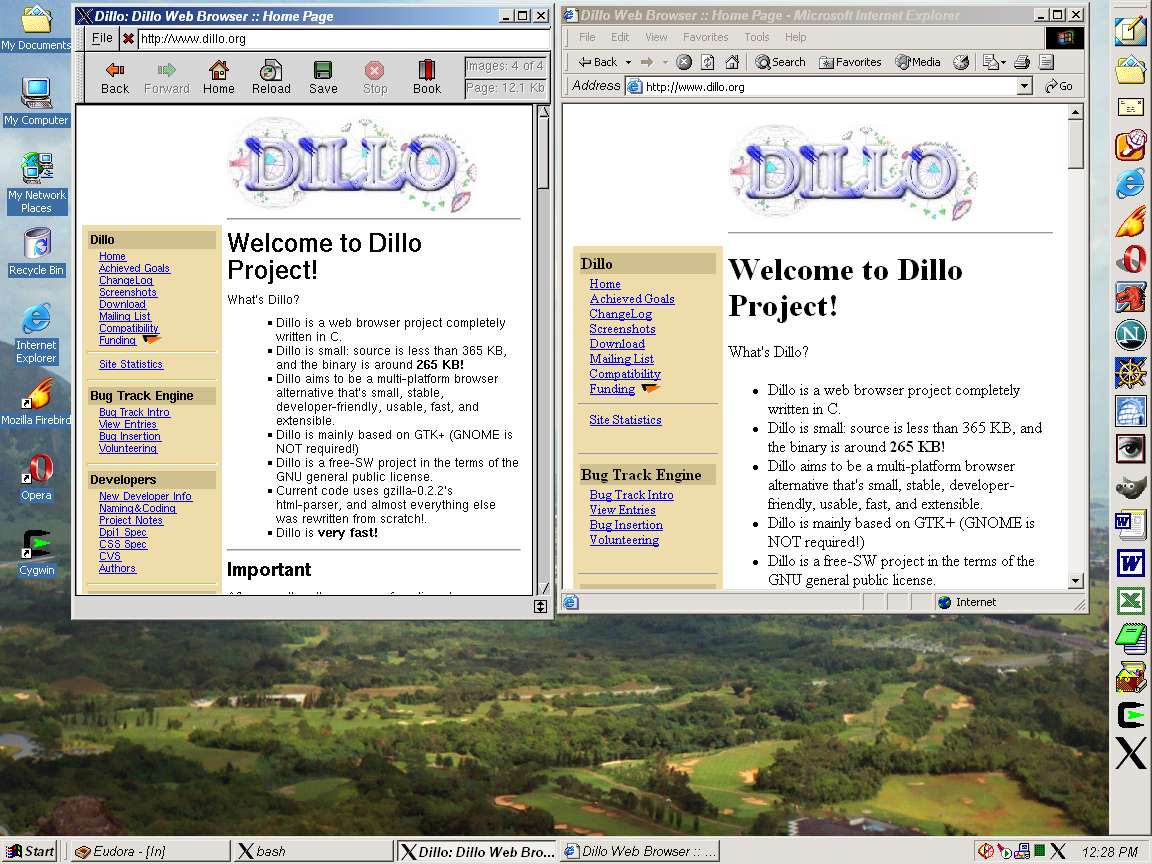Click Screenshots link in Dillo window
The image size is (1152, 864).
128,292
